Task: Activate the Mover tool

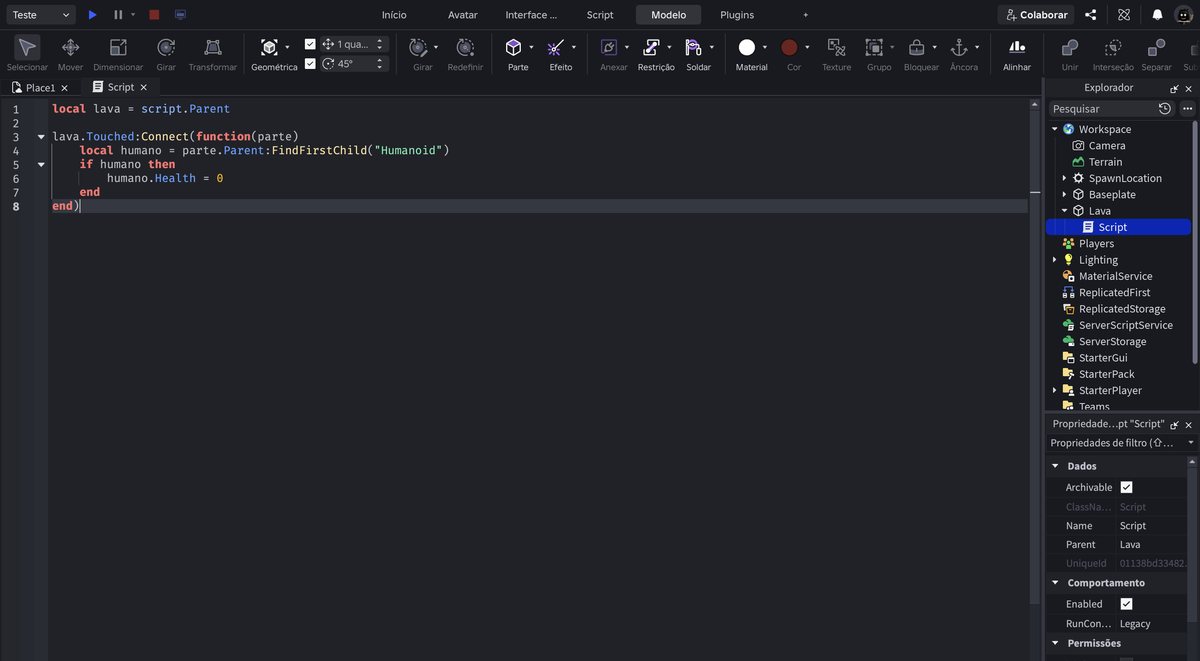Action: pos(70,47)
